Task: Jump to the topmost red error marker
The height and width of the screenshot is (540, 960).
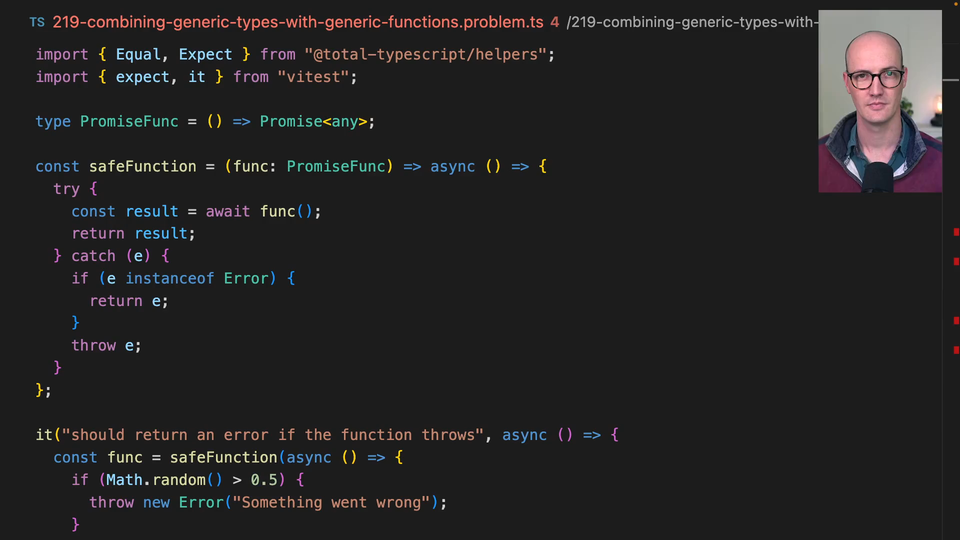Action: click(956, 232)
